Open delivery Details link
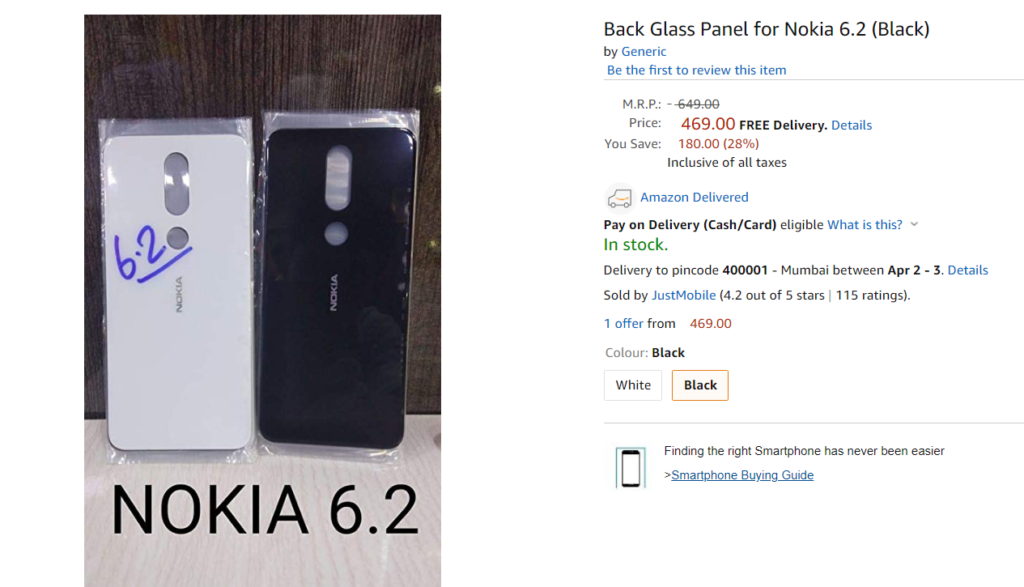Viewport: 1024px width, 587px height. click(x=966, y=269)
